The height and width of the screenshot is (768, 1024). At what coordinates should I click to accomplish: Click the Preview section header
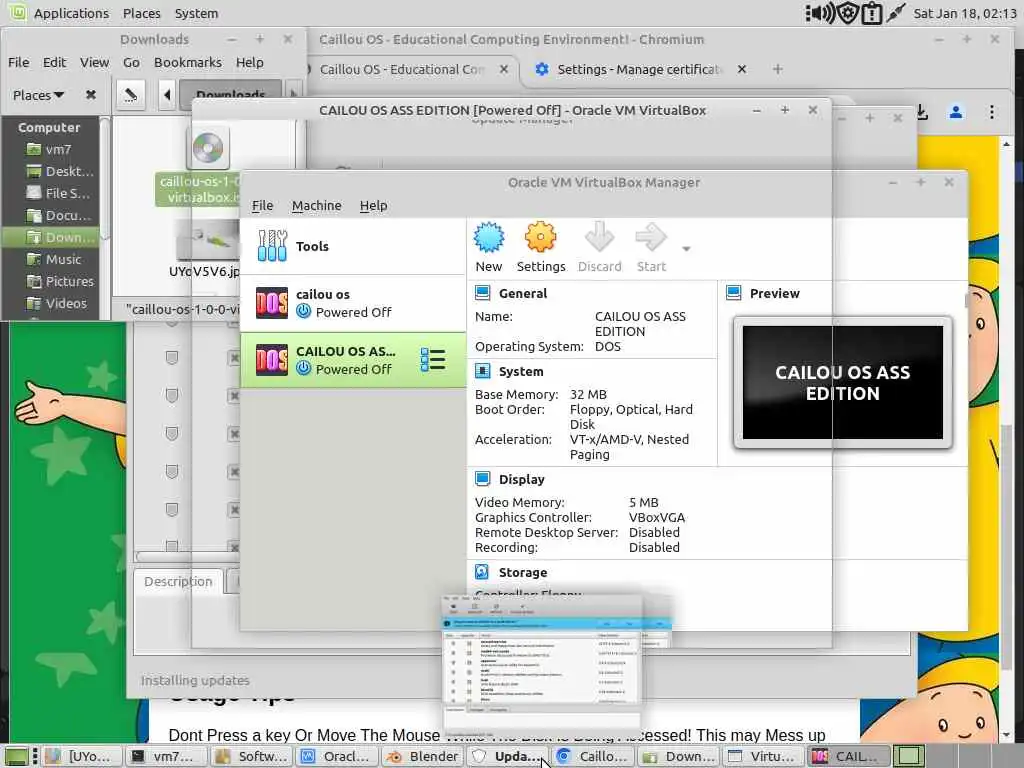[x=775, y=293]
